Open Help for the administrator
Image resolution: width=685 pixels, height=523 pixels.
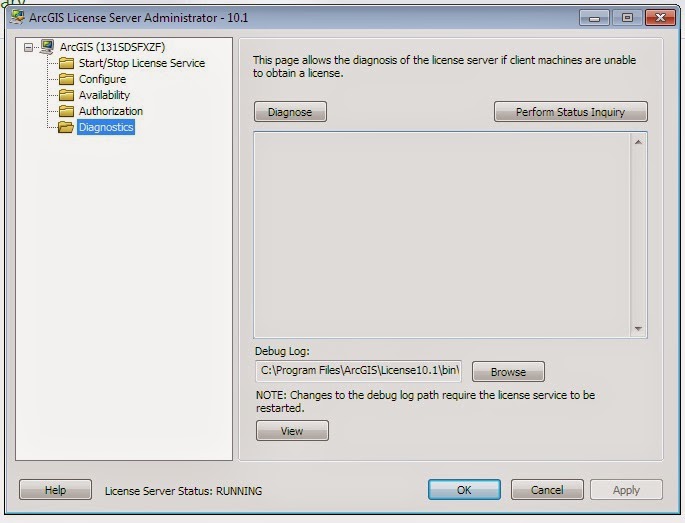tap(55, 490)
